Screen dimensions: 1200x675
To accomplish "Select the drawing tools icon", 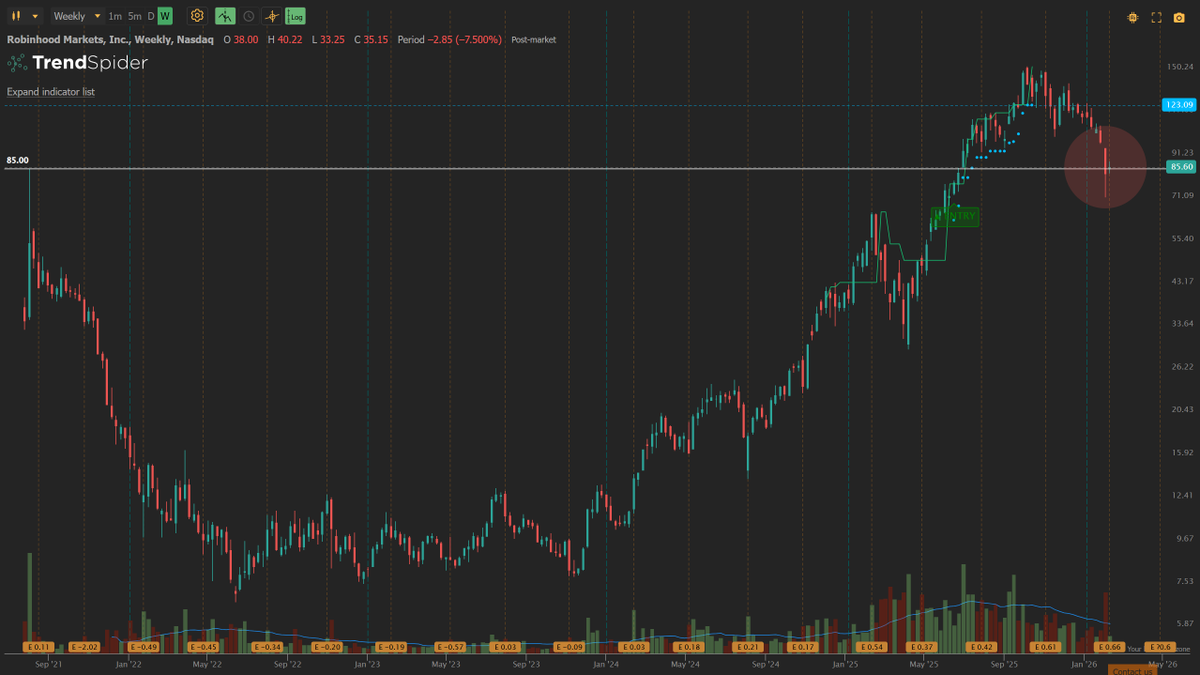I will click(x=224, y=16).
